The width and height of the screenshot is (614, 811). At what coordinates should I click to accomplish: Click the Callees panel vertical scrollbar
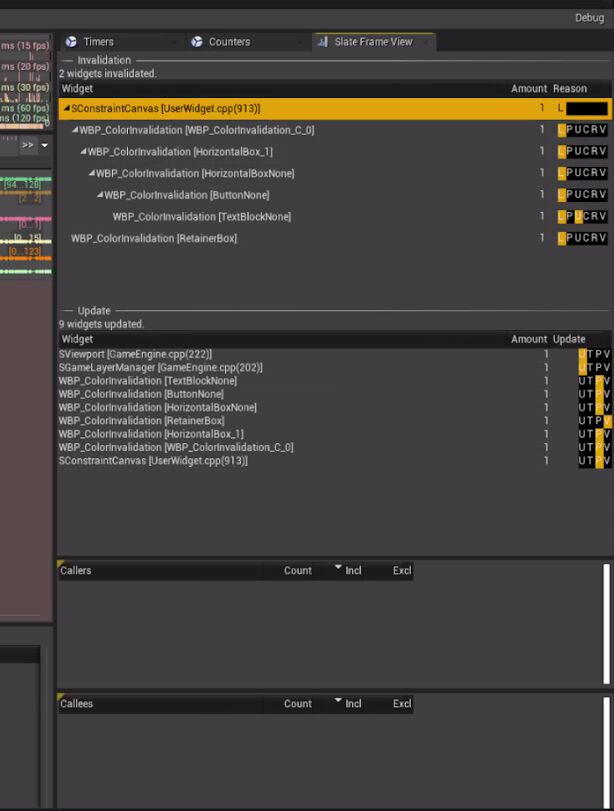click(607, 753)
